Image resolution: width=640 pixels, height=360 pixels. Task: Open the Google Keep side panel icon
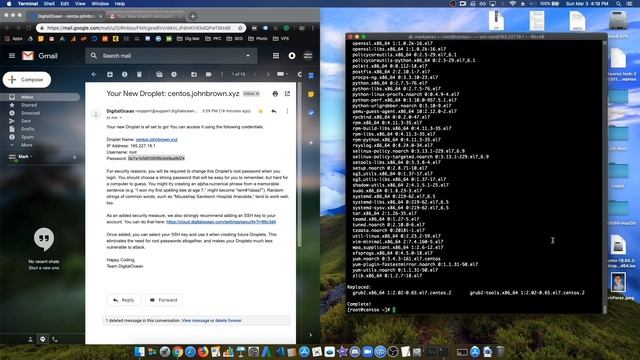311,94
